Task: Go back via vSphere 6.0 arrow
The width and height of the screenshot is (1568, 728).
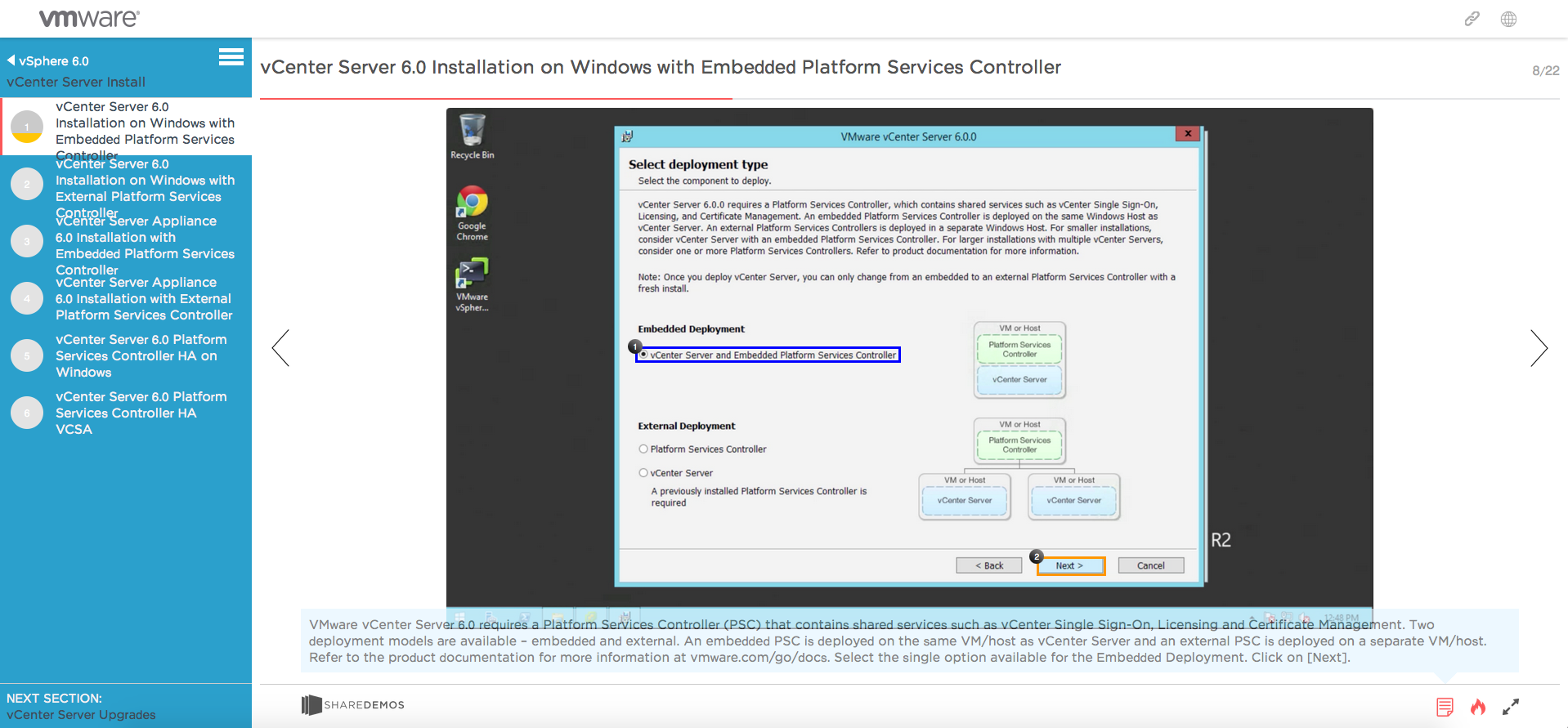Action: [47, 60]
